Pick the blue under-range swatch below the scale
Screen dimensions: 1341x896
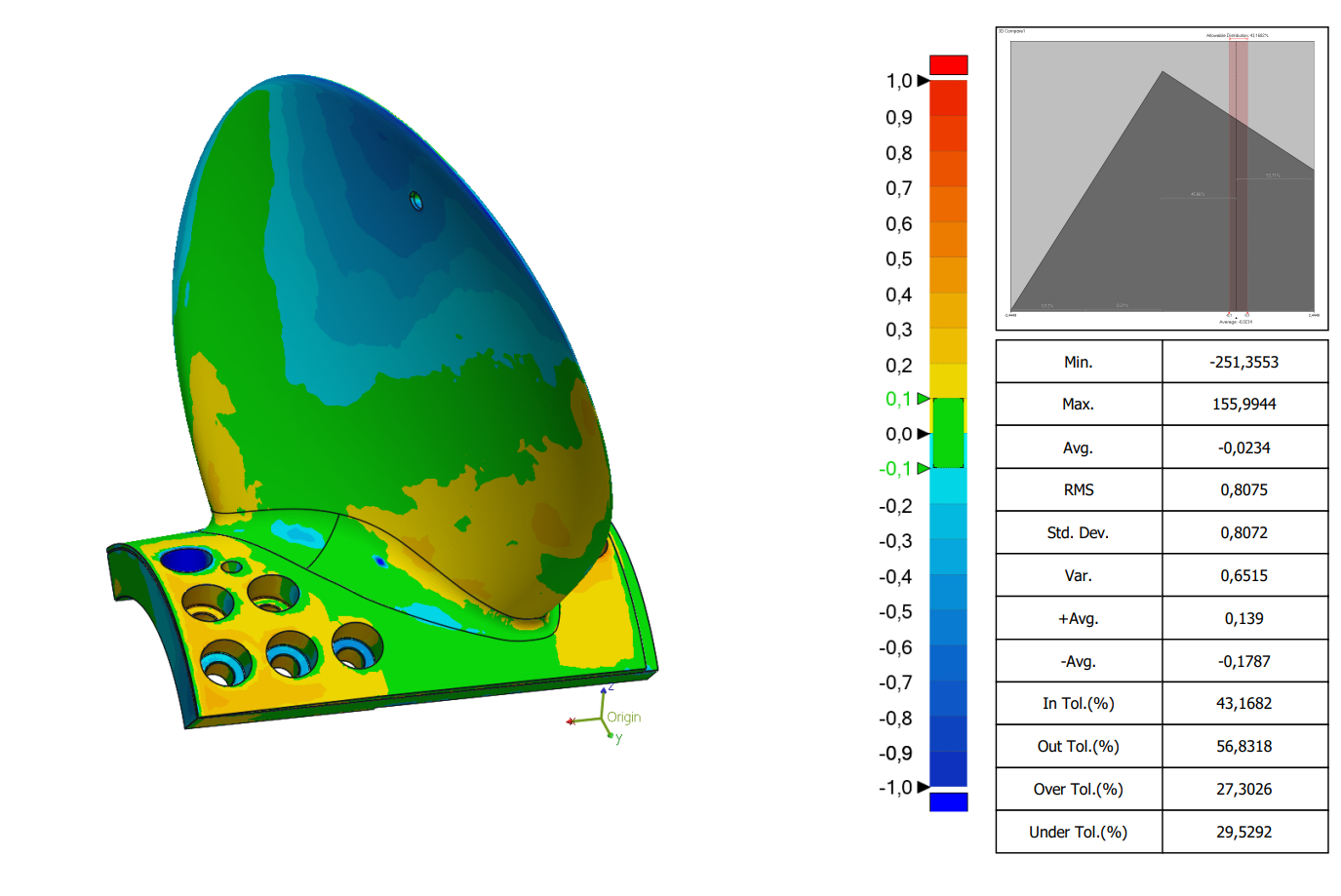coord(948,801)
